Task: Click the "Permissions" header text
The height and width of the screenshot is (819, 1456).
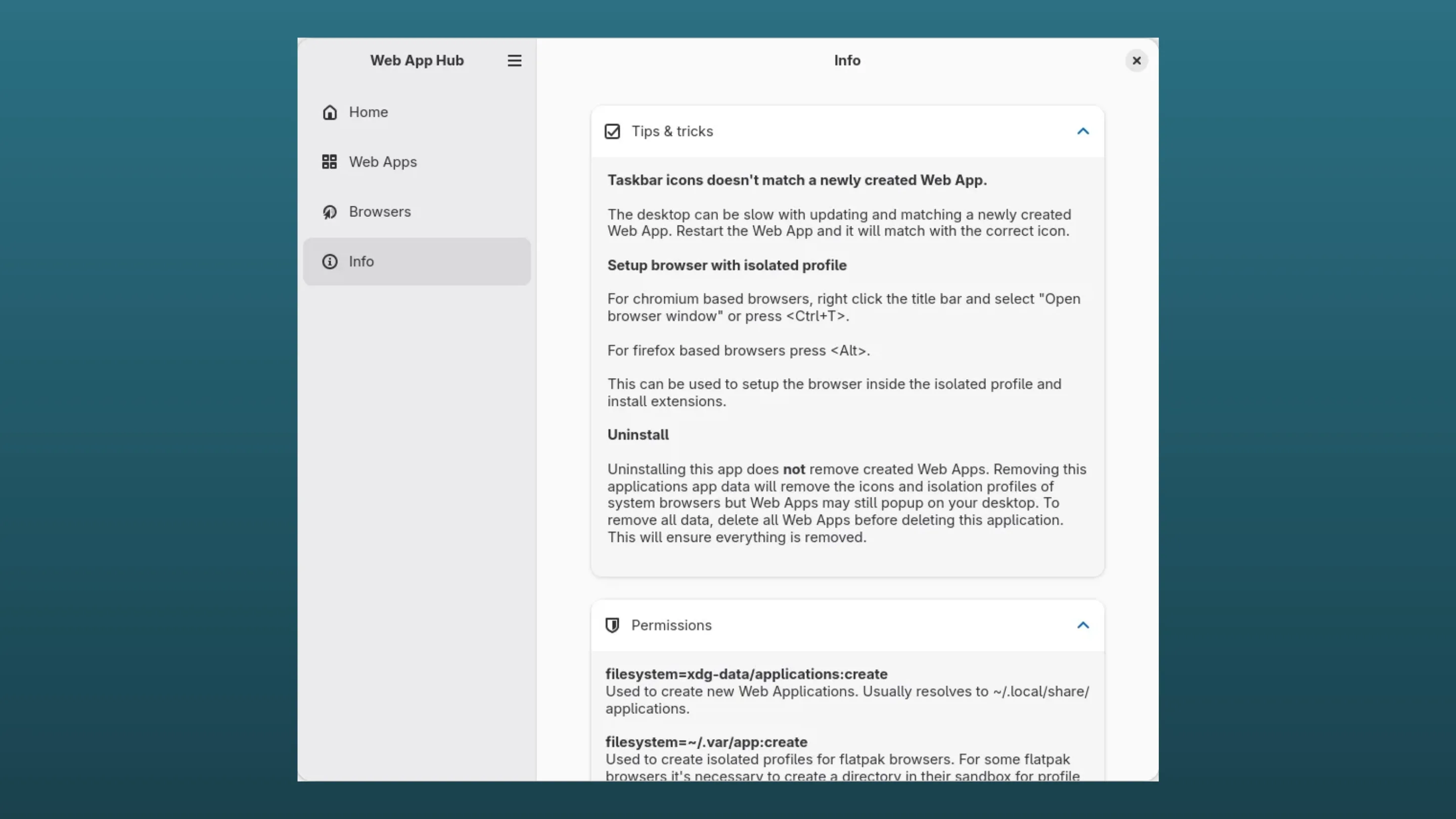Action: pyautogui.click(x=671, y=625)
